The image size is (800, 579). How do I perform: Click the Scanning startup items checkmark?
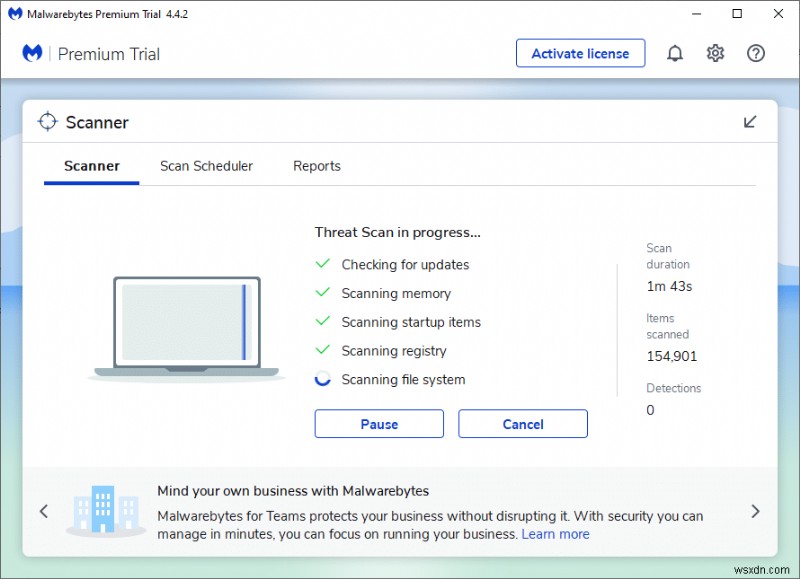point(322,321)
